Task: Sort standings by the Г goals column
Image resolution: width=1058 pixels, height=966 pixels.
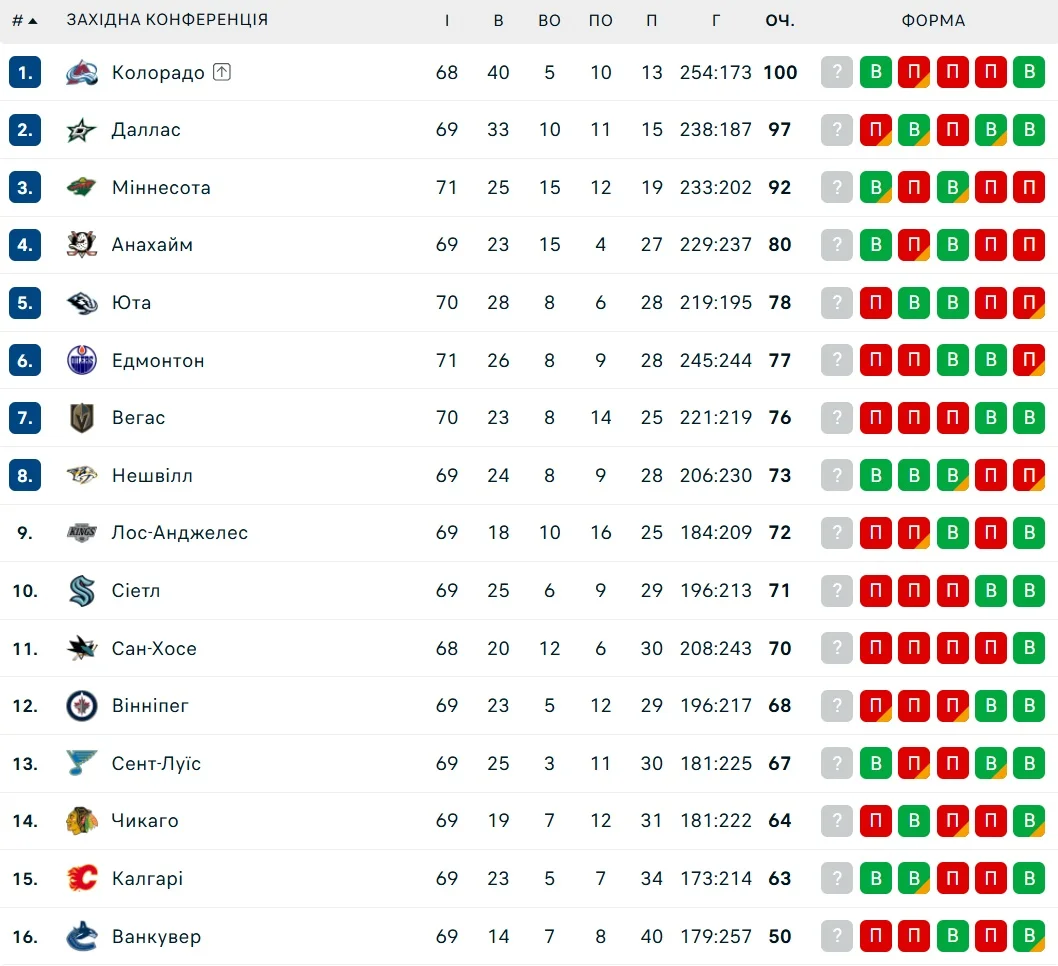Action: click(716, 20)
